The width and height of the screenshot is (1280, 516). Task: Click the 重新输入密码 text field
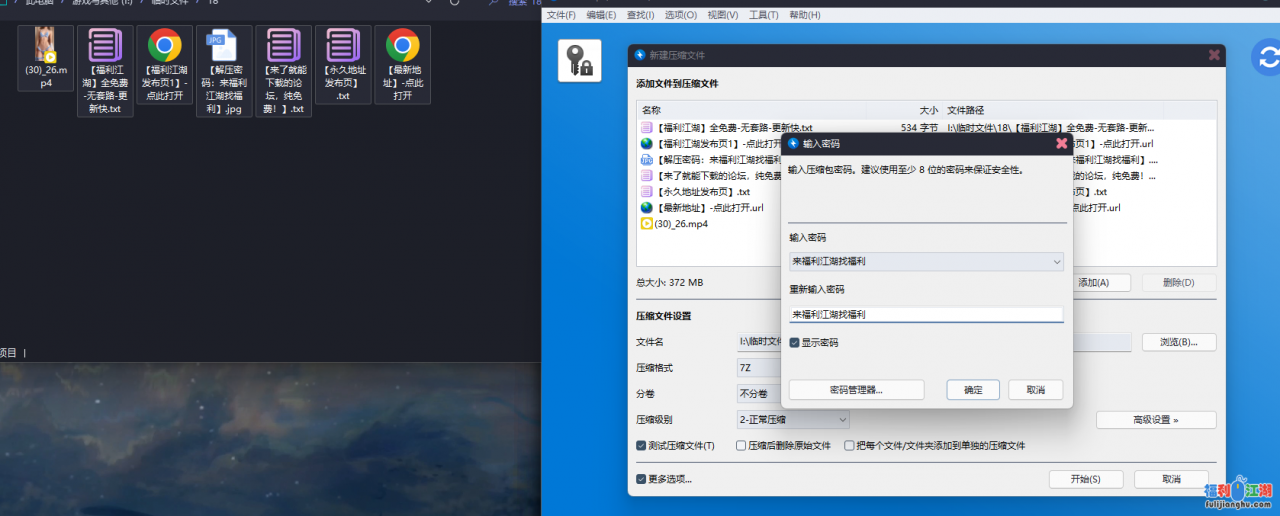pyautogui.click(x=925, y=314)
